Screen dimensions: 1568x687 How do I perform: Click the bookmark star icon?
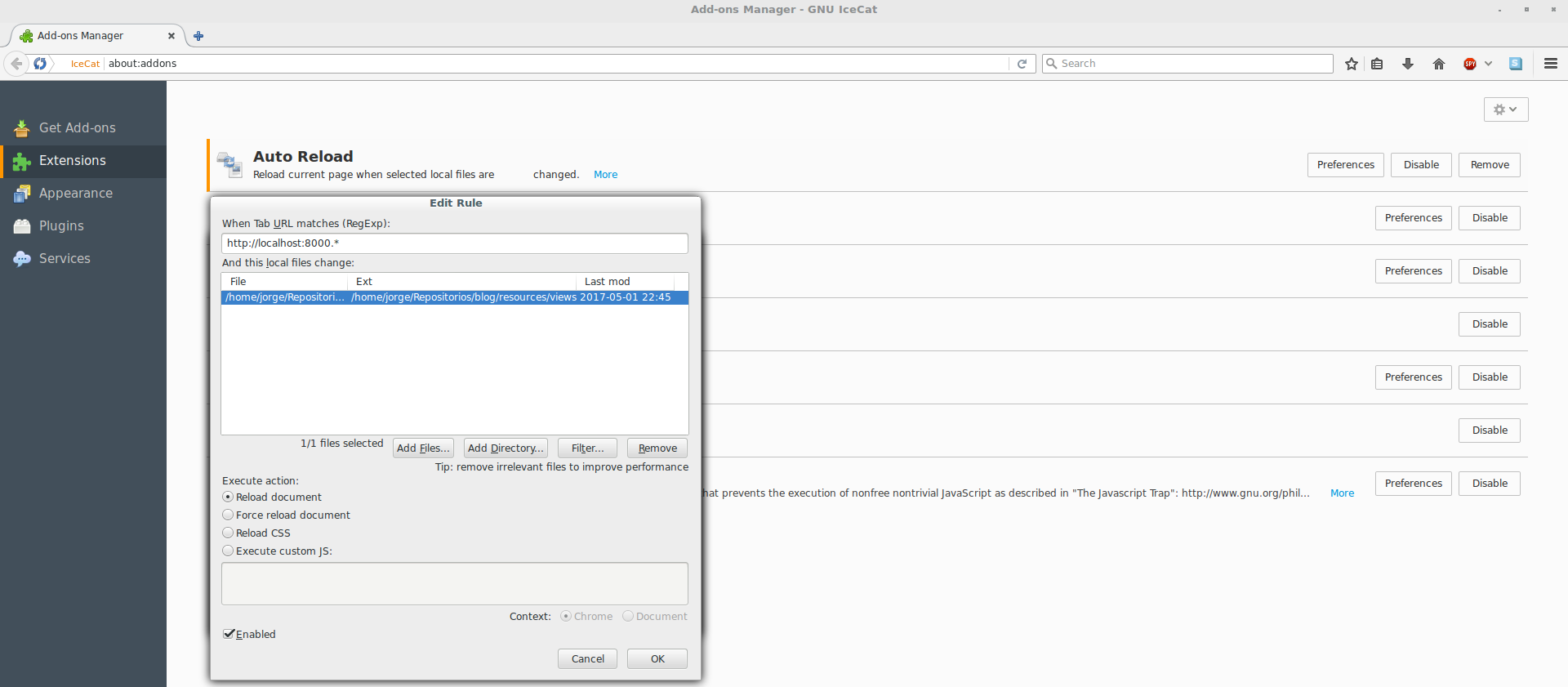pos(1352,64)
